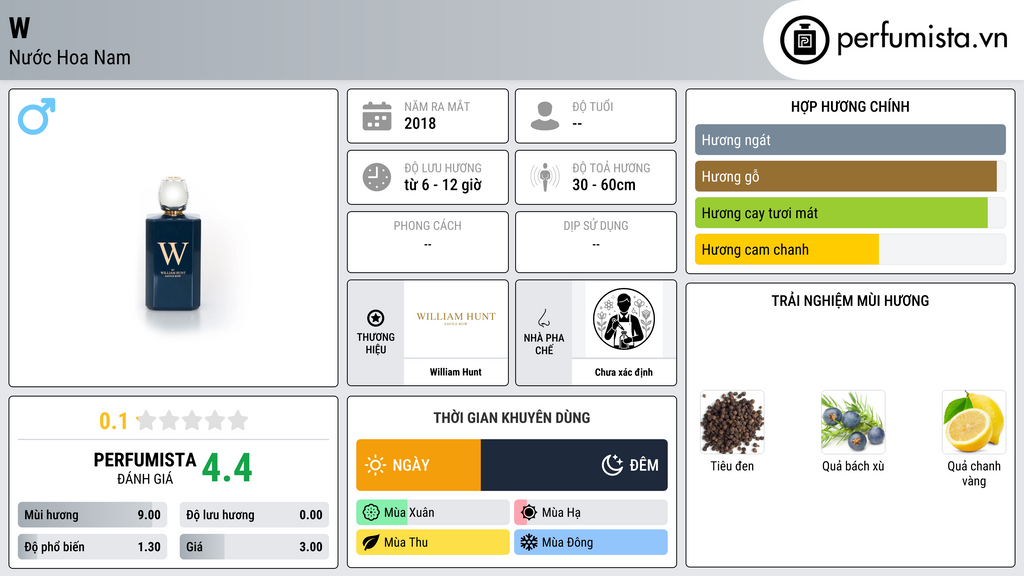Click the perfumista.vn site name text
This screenshot has width=1024, height=576.
point(922,39)
